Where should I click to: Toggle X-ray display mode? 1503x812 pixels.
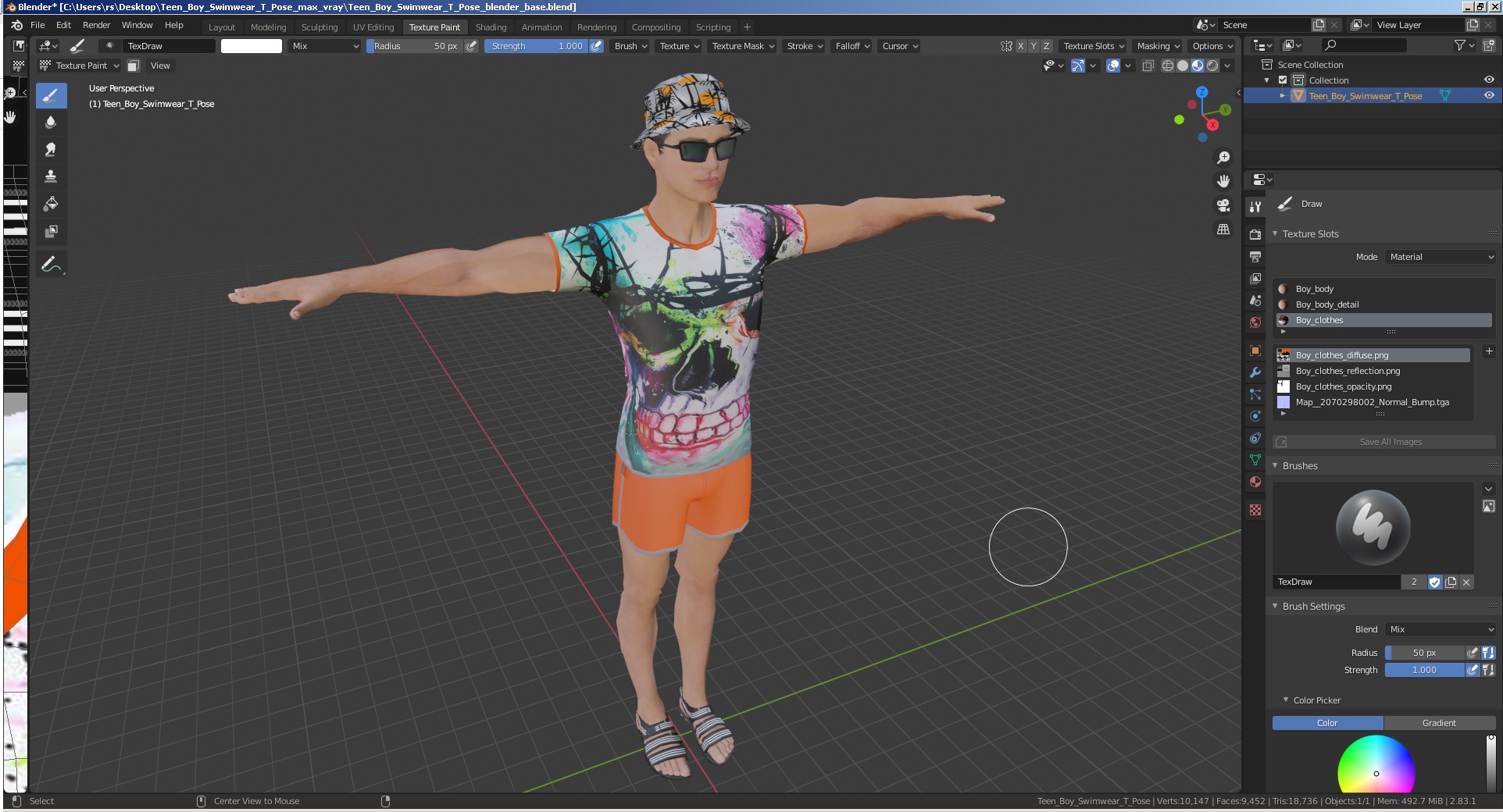[1148, 66]
